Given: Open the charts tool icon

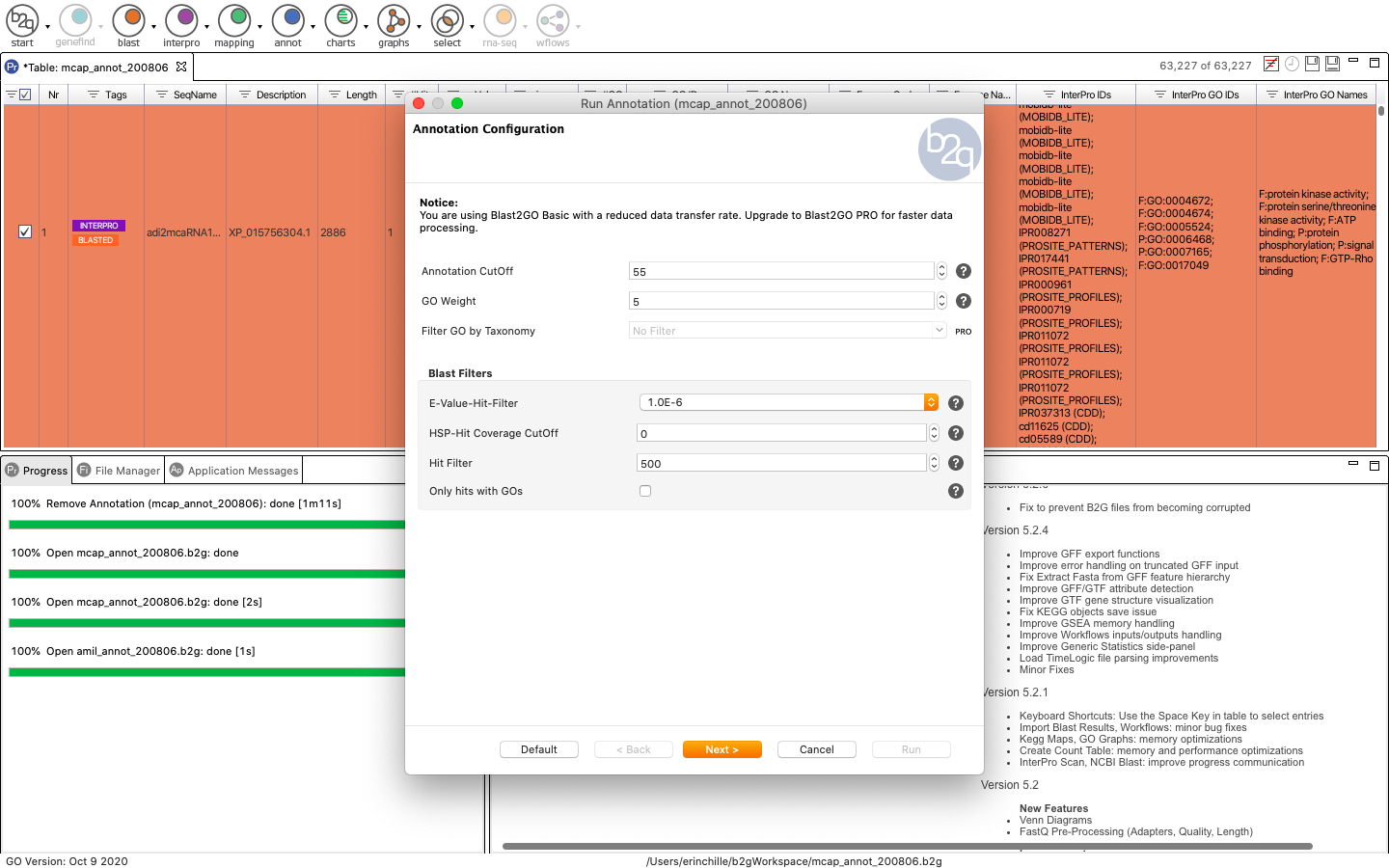Looking at the screenshot, I should coord(340,20).
